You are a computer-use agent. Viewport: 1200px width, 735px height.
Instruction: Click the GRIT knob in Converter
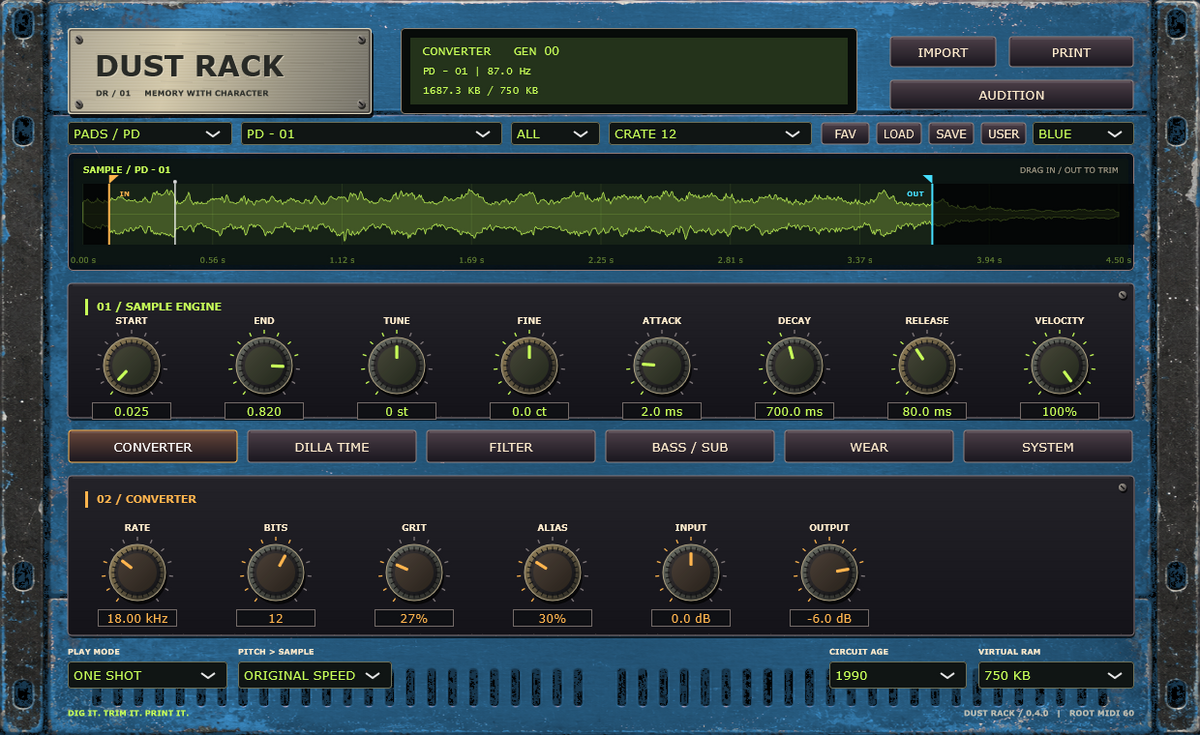click(414, 573)
